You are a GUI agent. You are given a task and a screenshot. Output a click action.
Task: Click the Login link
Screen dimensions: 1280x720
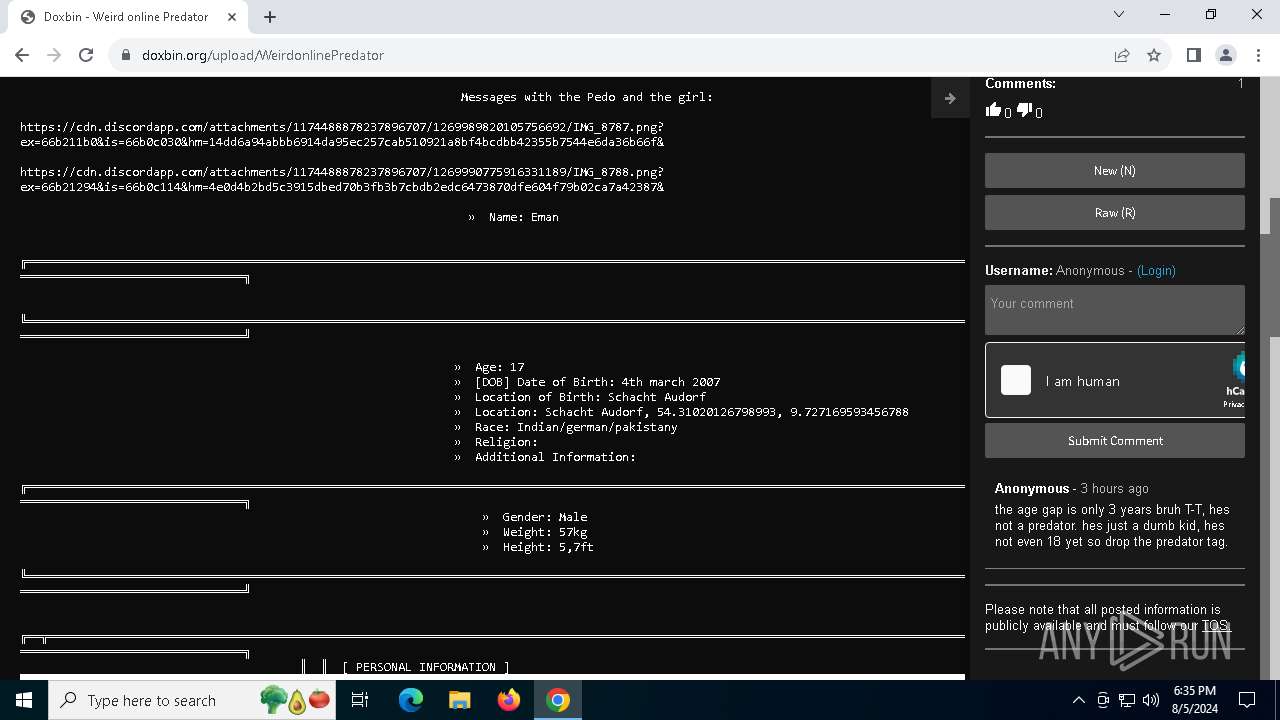click(x=1156, y=271)
